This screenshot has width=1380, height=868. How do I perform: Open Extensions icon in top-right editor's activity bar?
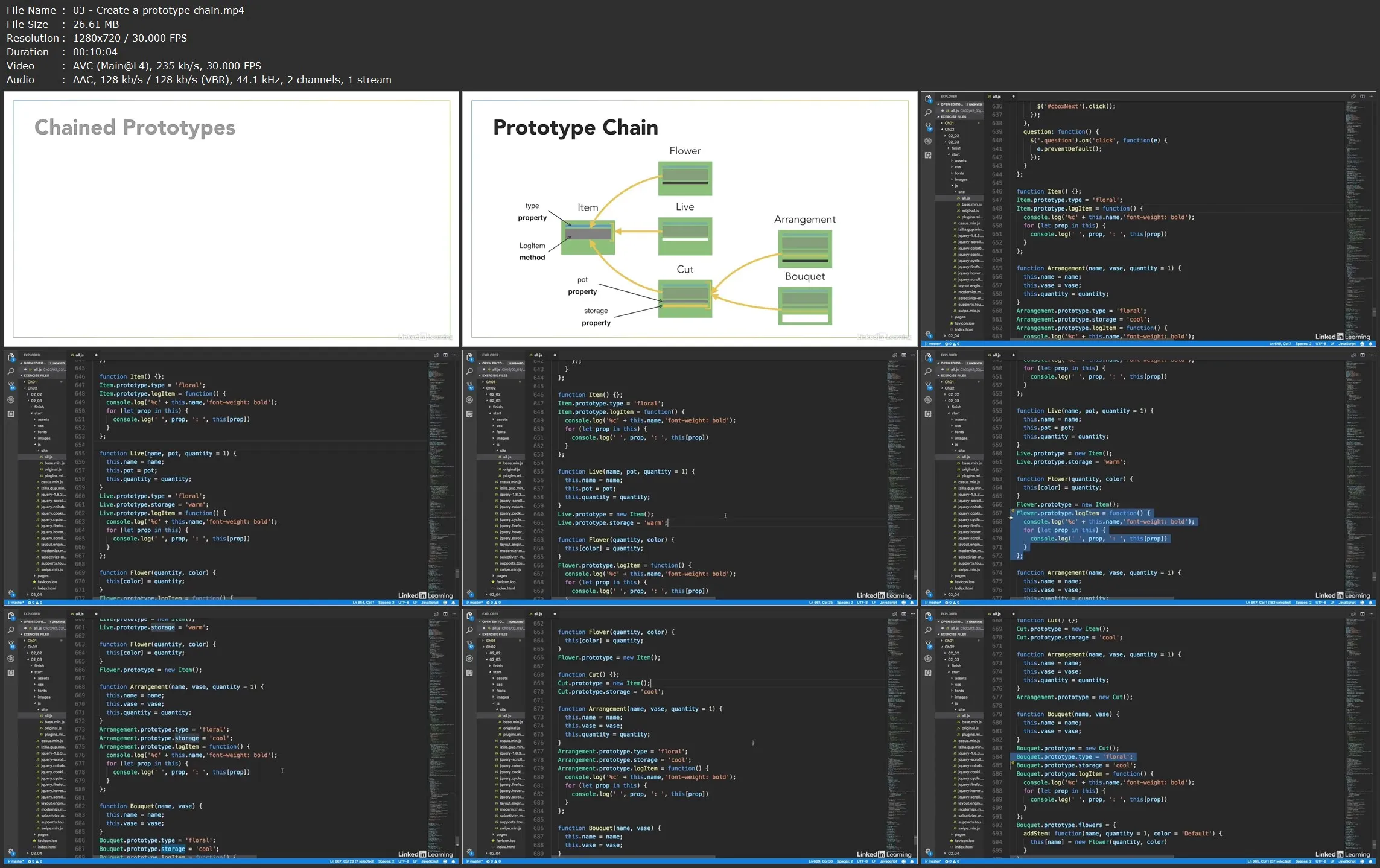point(928,155)
